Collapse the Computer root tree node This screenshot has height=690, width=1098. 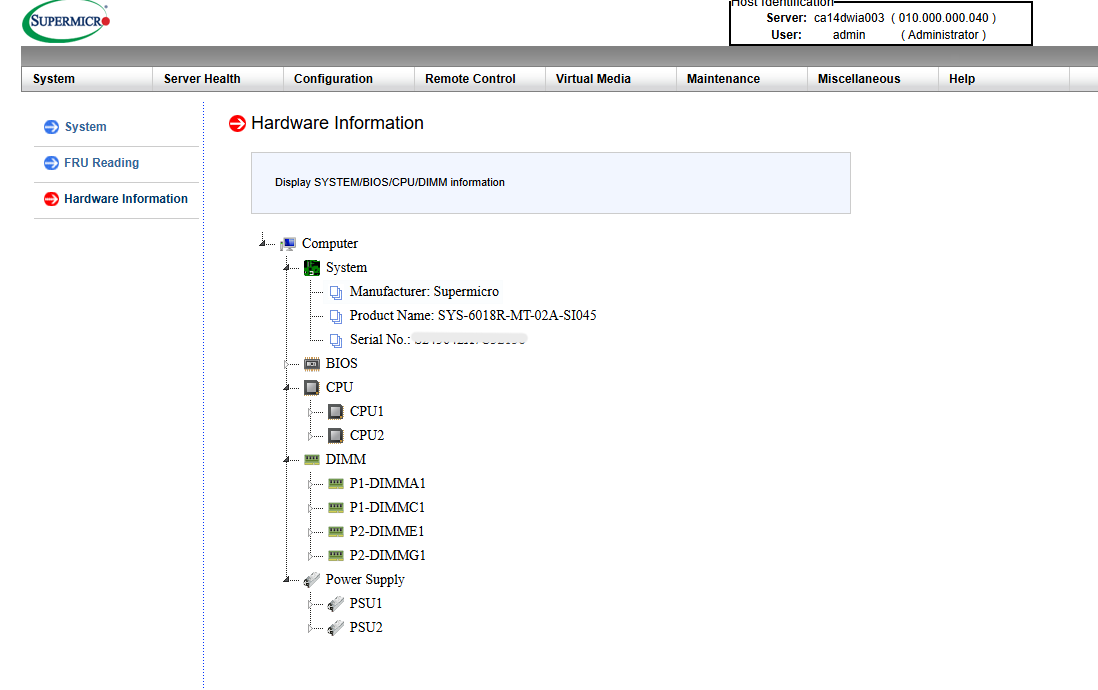tap(263, 243)
